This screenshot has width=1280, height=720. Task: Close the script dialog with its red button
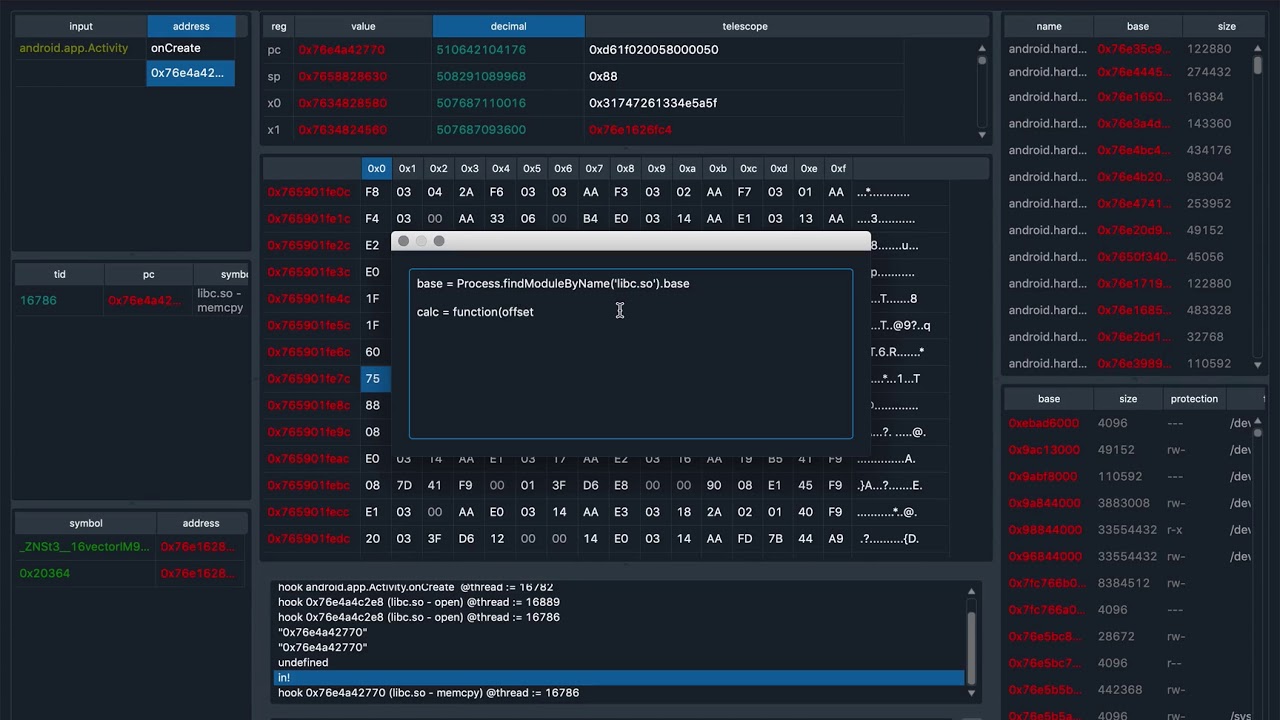coord(403,241)
